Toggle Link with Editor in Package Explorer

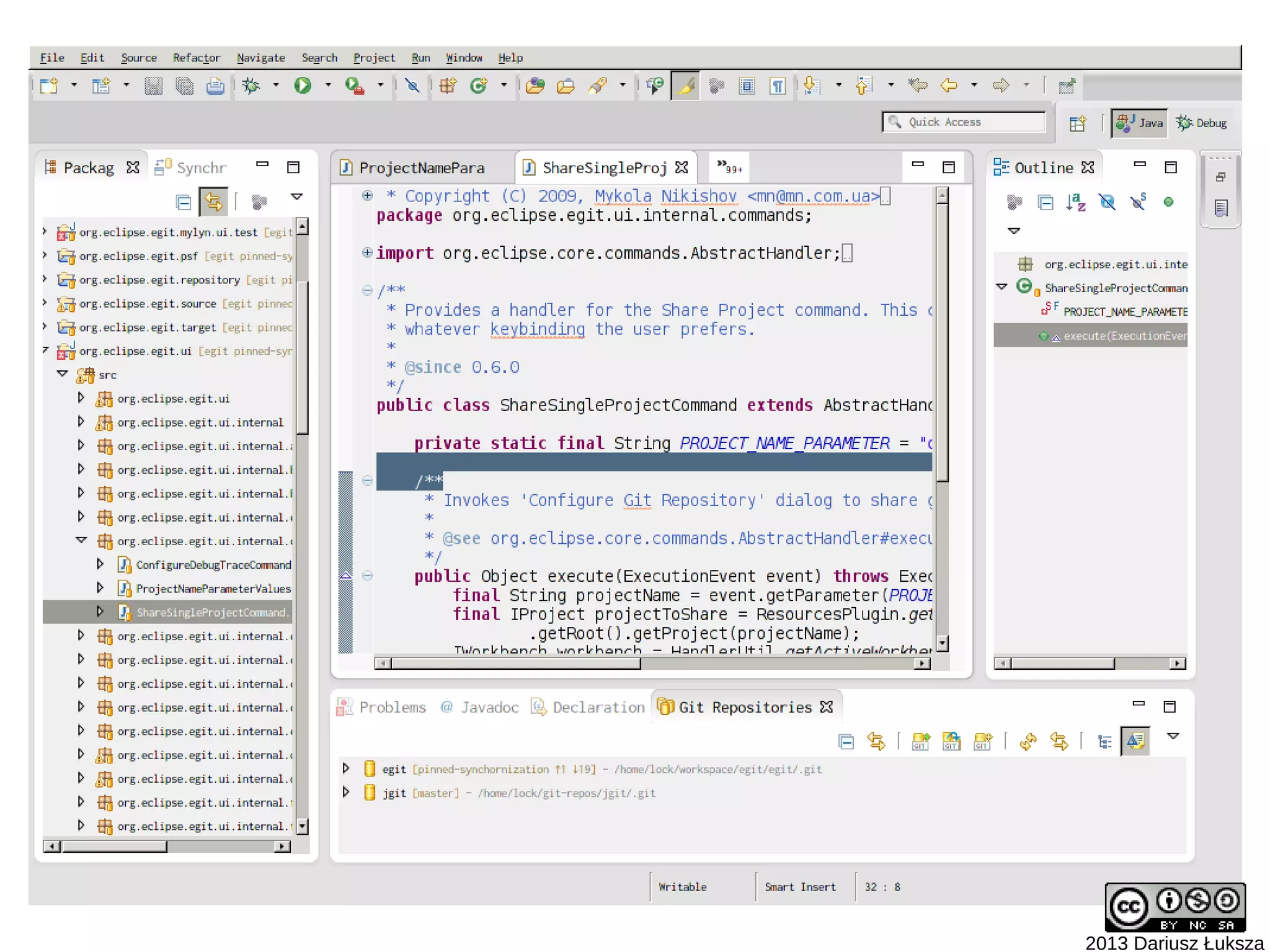point(213,202)
